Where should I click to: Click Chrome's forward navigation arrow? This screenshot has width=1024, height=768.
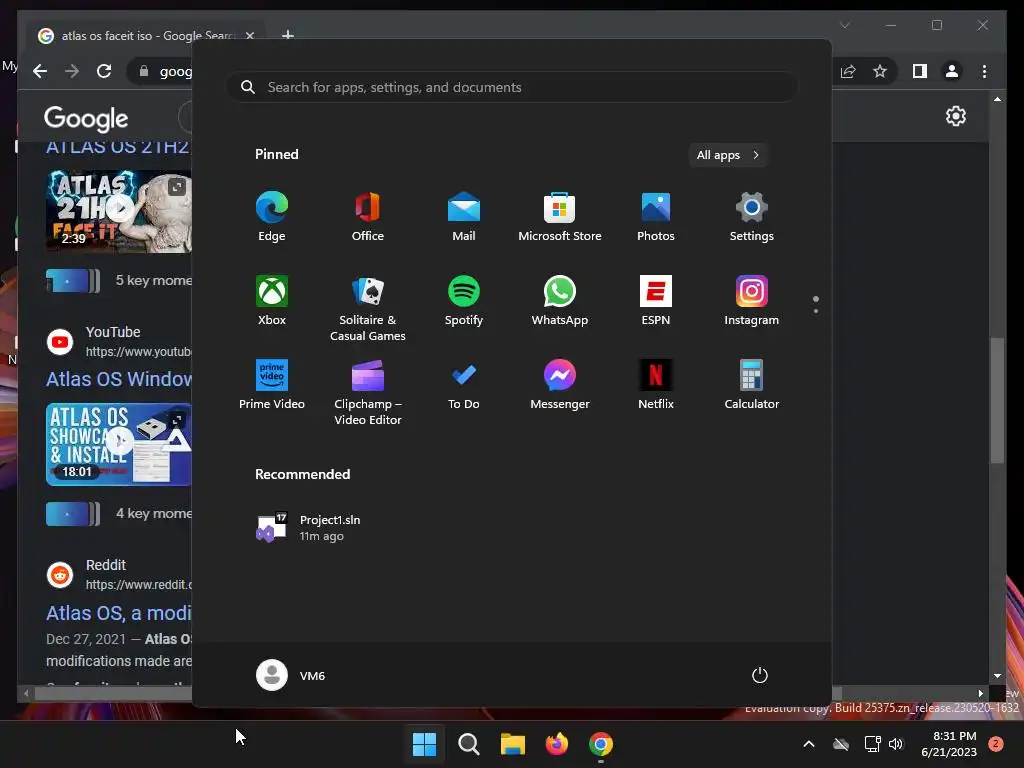[x=72, y=71]
